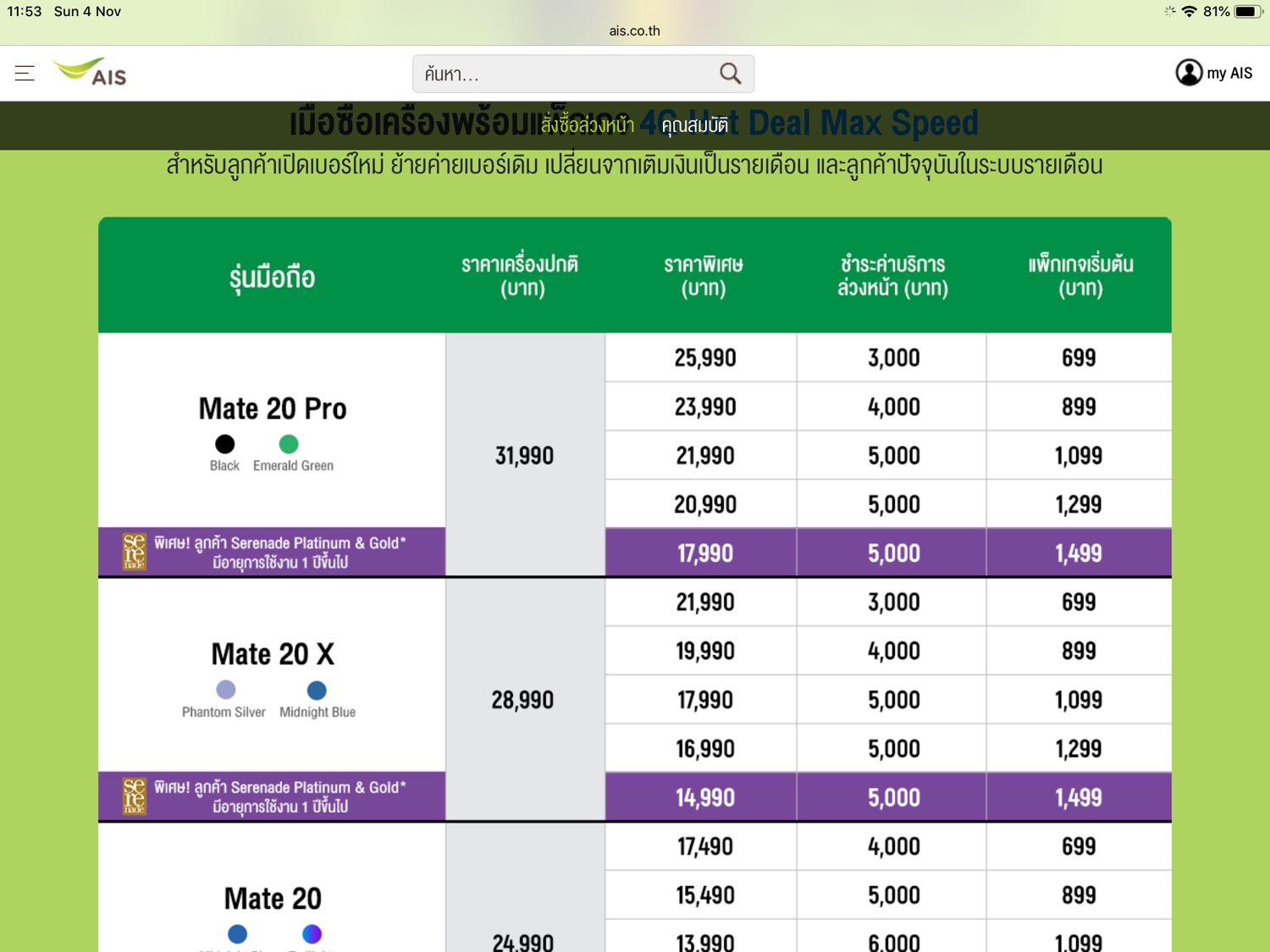The width and height of the screenshot is (1270, 952).
Task: Click the Mate 20 X model name
Action: (x=273, y=654)
